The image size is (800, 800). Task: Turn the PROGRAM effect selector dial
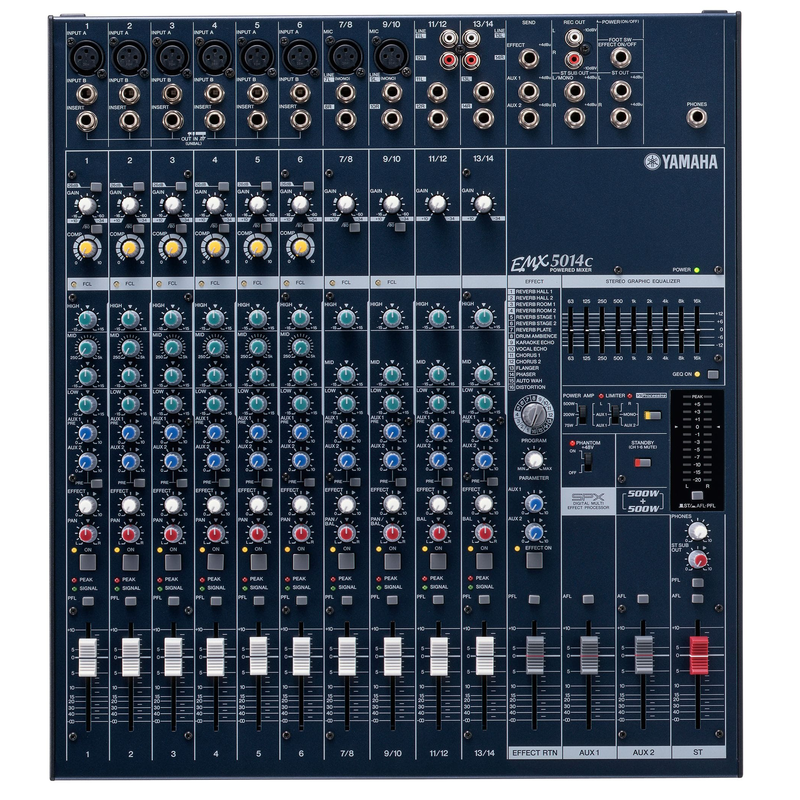[533, 414]
